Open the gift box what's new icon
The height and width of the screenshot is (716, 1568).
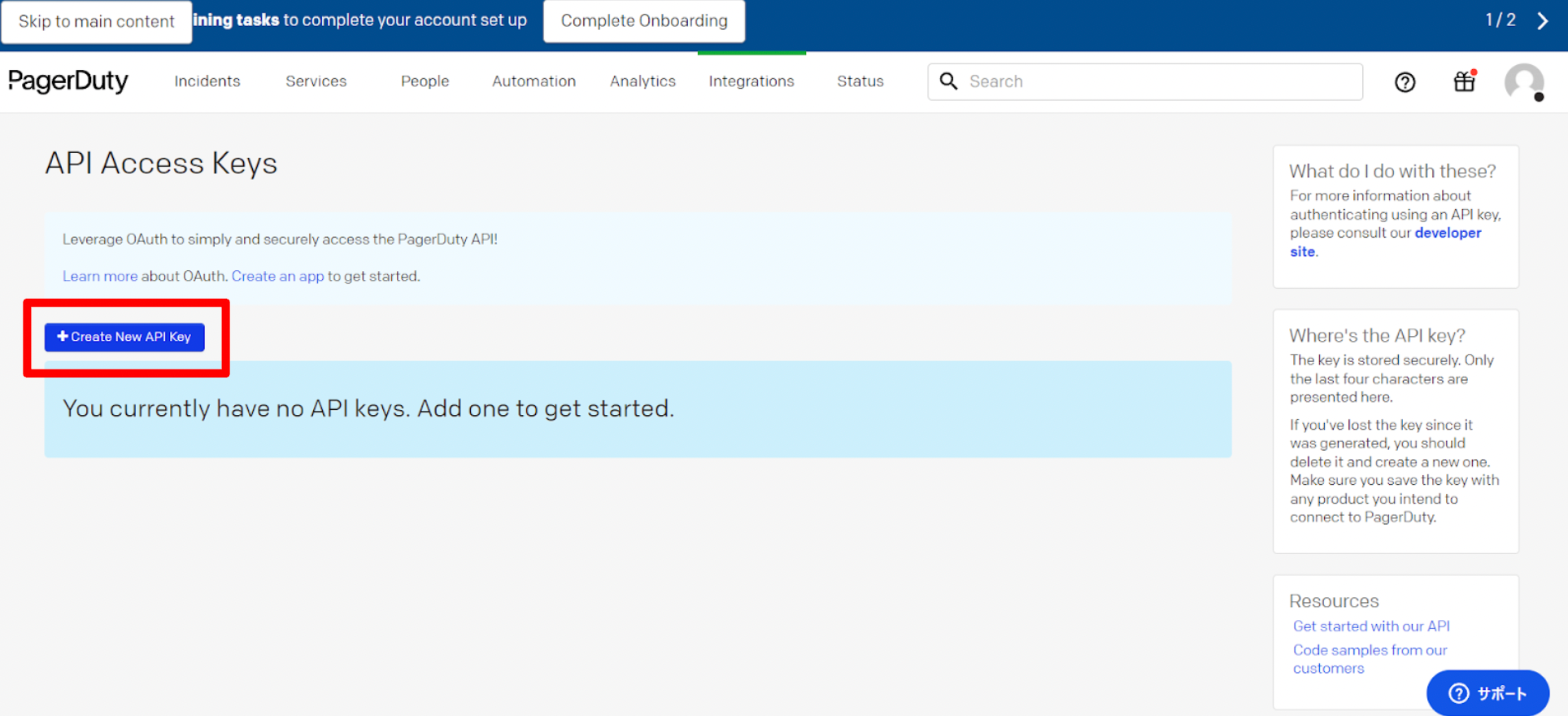click(1464, 81)
